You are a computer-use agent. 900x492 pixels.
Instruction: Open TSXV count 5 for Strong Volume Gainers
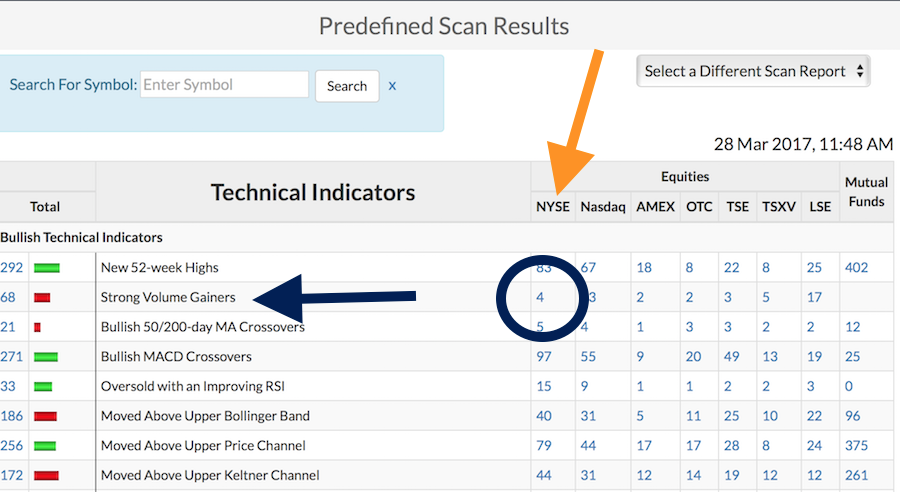coord(766,297)
